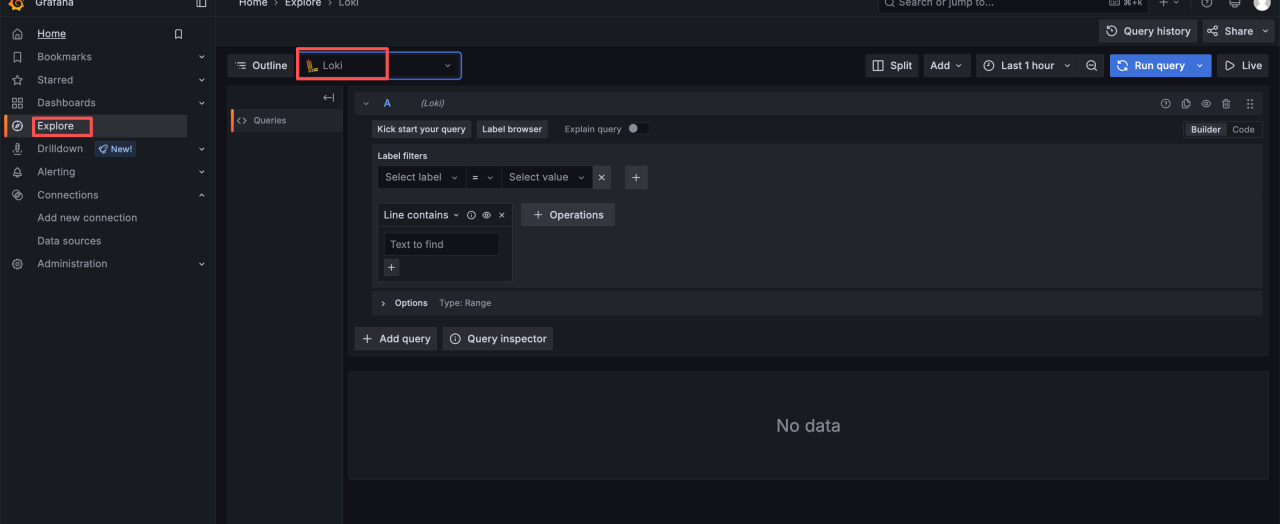Click the Text to find input field
Screen dimensions: 1280x524
(441, 244)
